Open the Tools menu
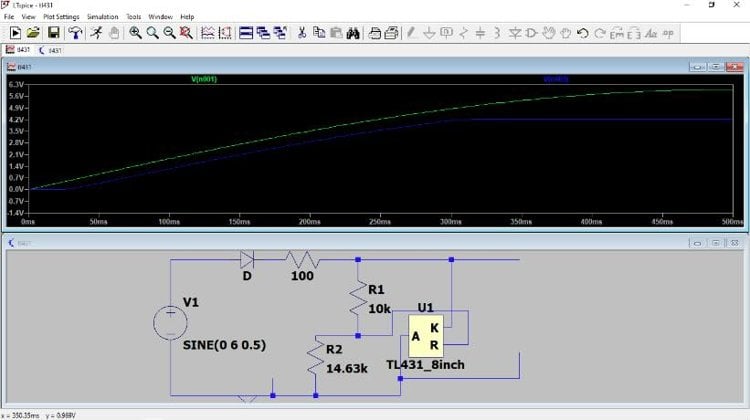This screenshot has width=750, height=420. click(x=133, y=17)
